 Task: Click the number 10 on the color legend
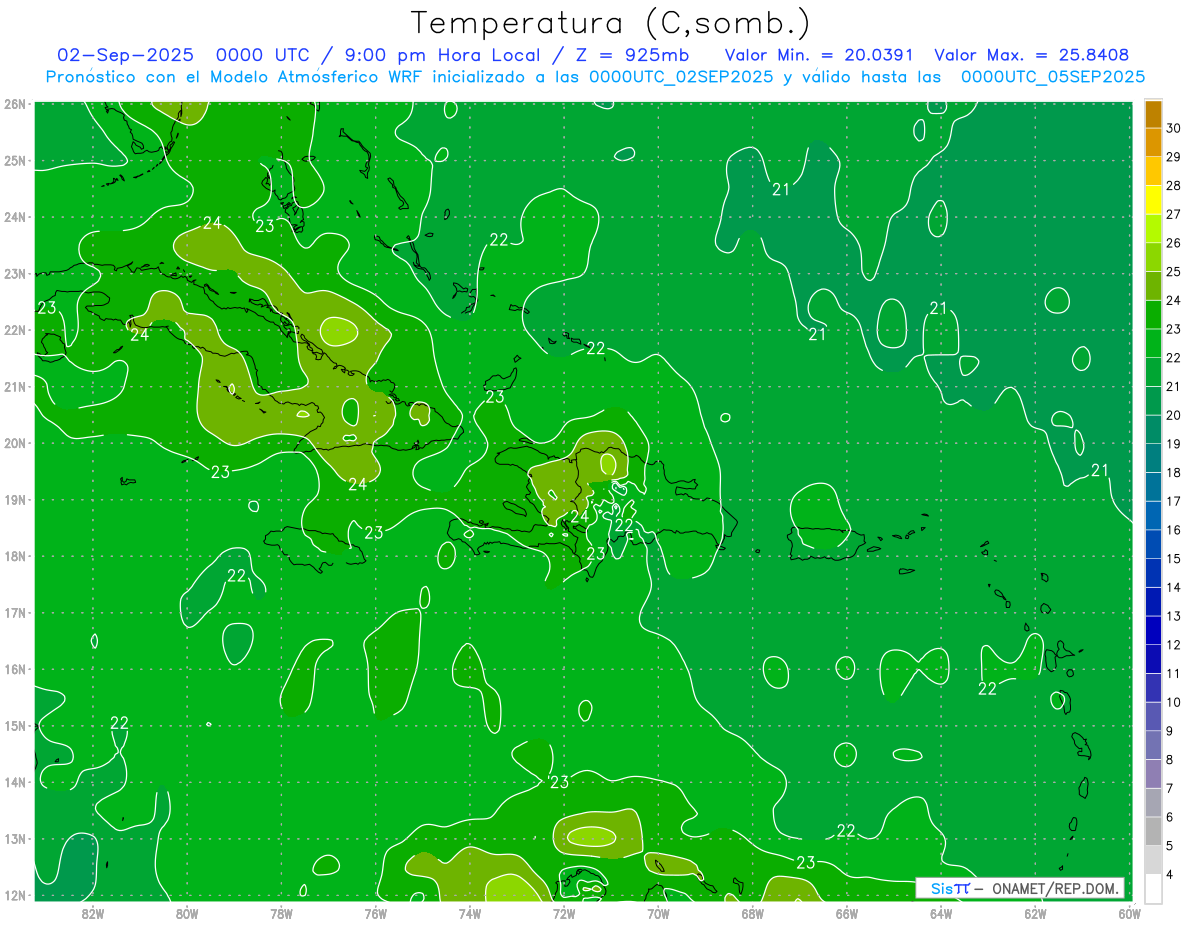(x=1174, y=702)
